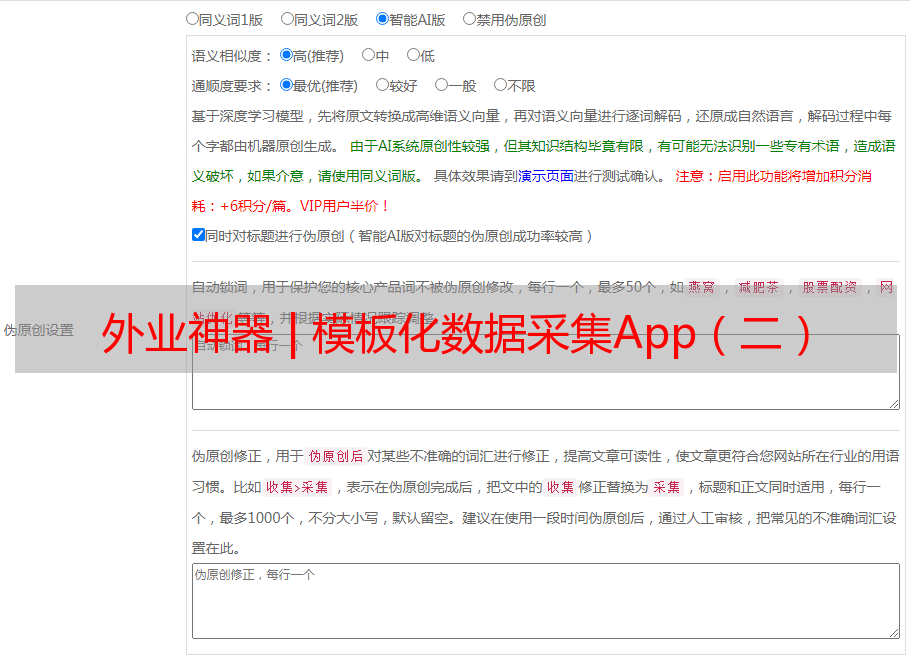Grab the 伪原创修正 textarea resize handle
This screenshot has height=658, width=911.
click(894, 634)
